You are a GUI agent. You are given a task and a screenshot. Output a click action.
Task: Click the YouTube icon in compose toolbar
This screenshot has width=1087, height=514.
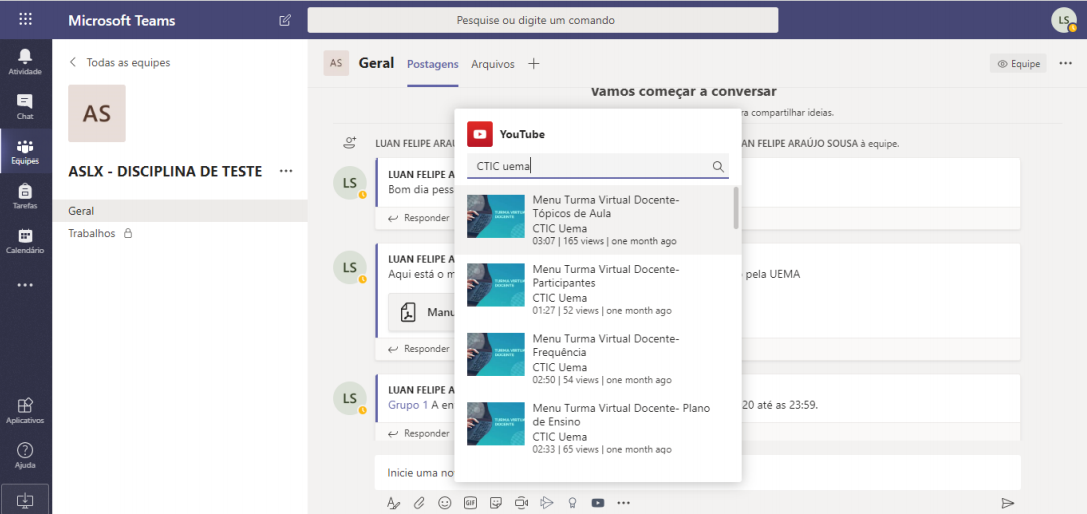[598, 503]
